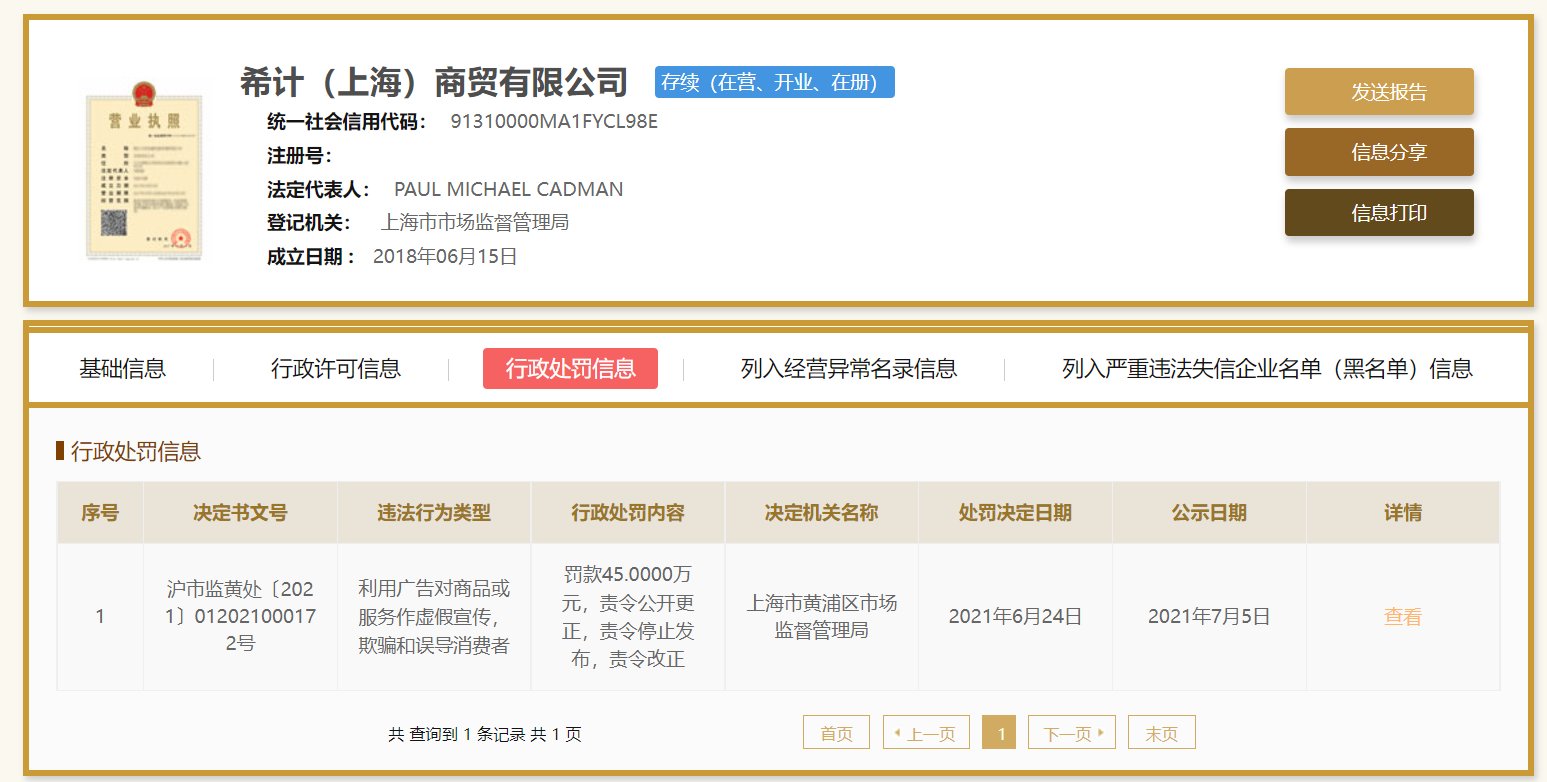The image size is (1547, 782).
Task: Click the 决定书文号 column header
Action: 240,513
